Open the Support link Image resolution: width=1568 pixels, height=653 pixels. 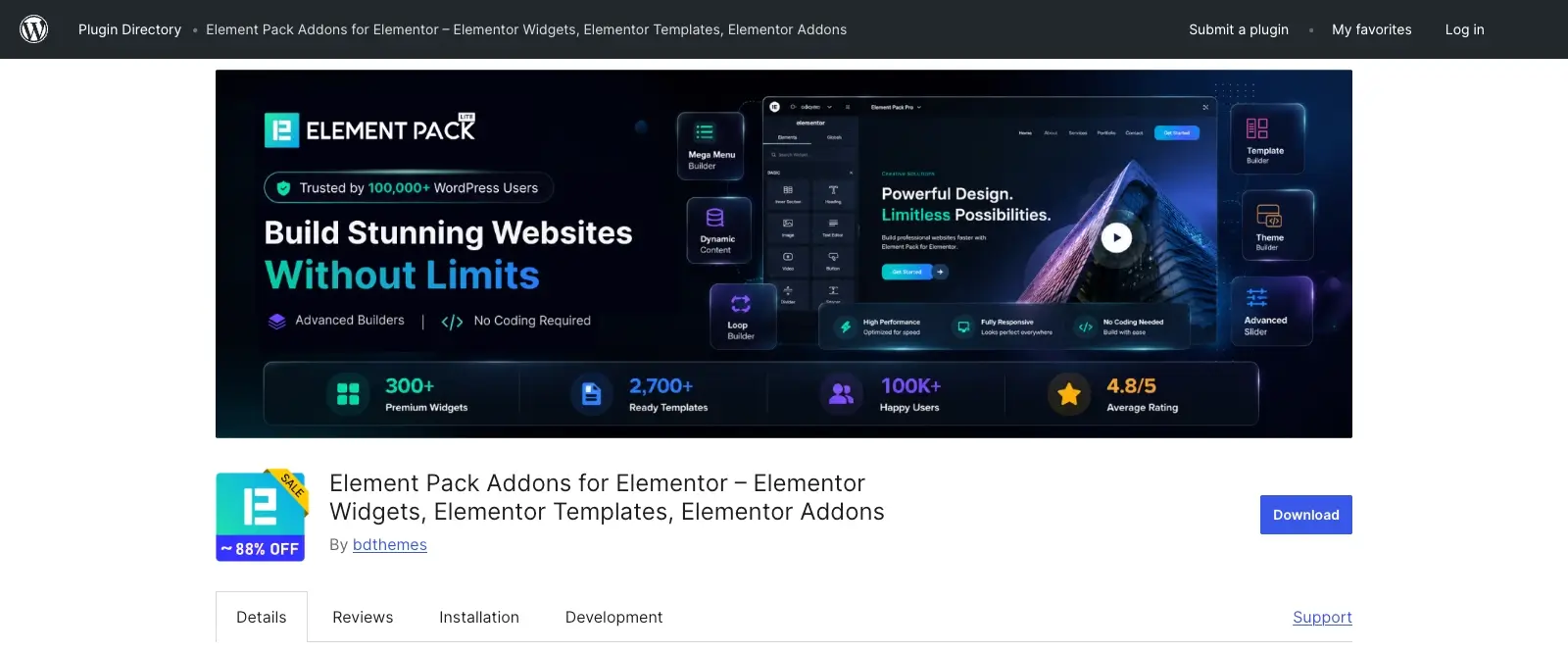1322,617
